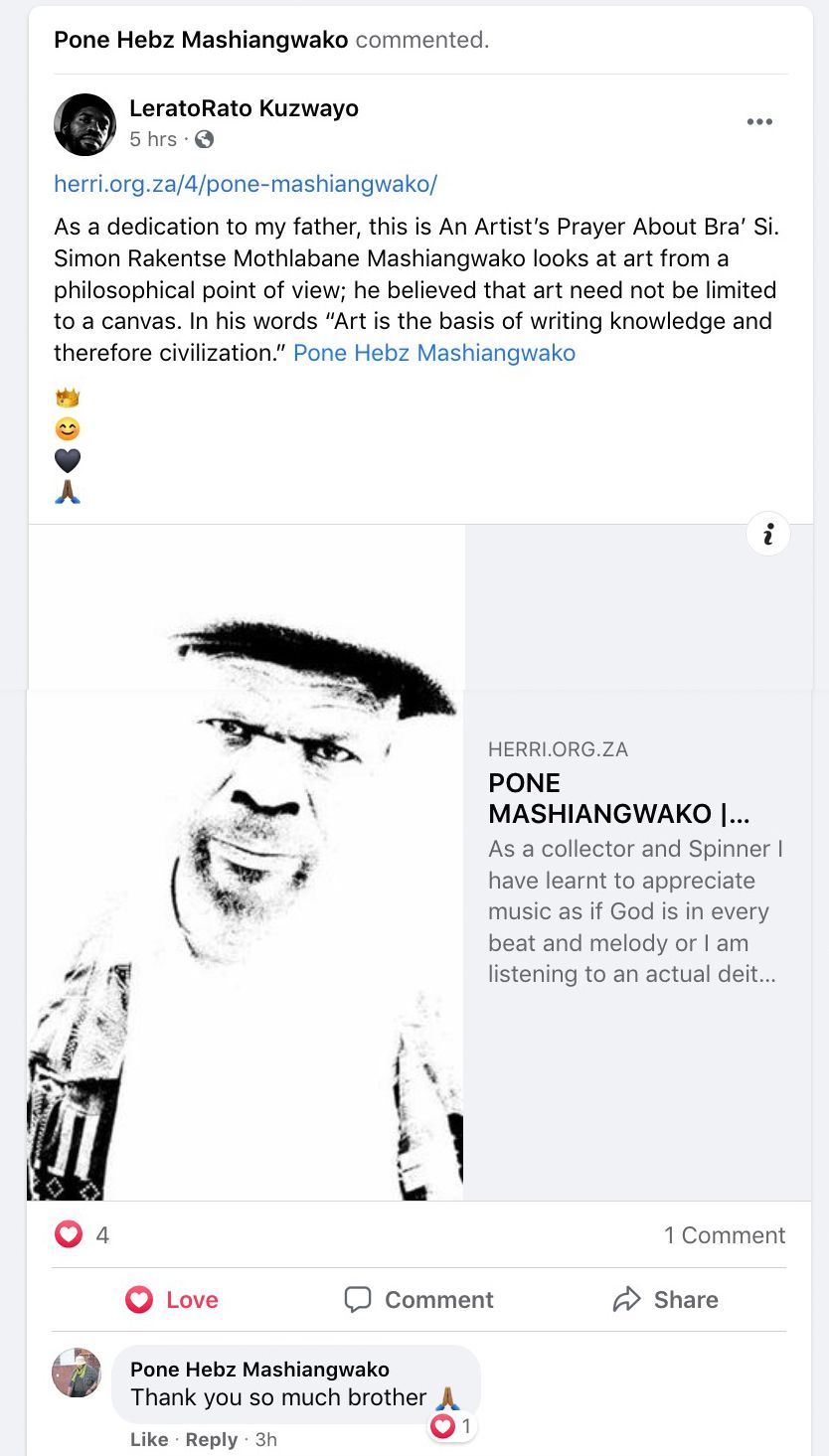Click the tagged Pone Hebz Mashiangwako mention
Image resolution: width=829 pixels, height=1456 pixels.
[x=434, y=353]
